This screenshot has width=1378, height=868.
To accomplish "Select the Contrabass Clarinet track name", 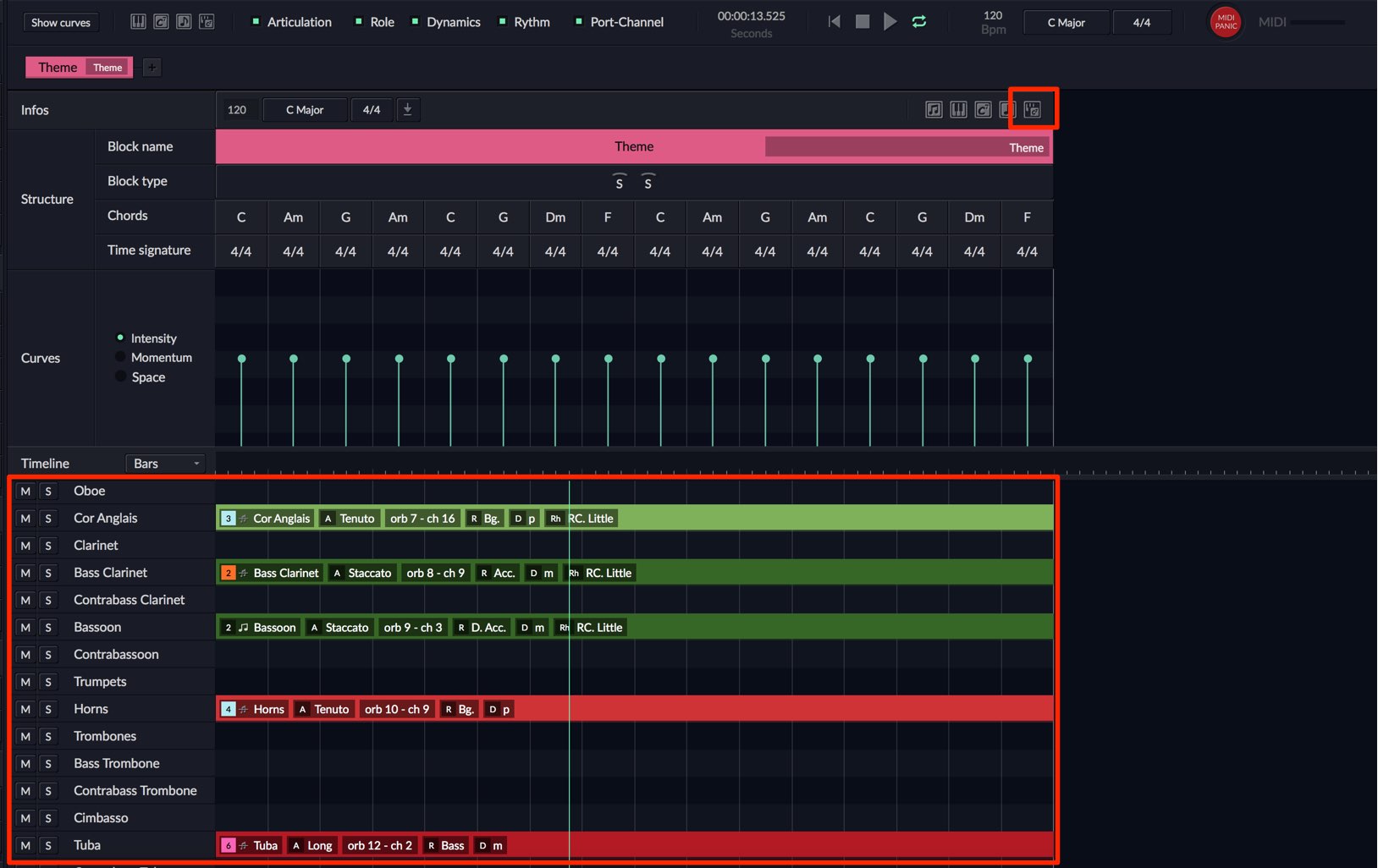I will tap(129, 600).
